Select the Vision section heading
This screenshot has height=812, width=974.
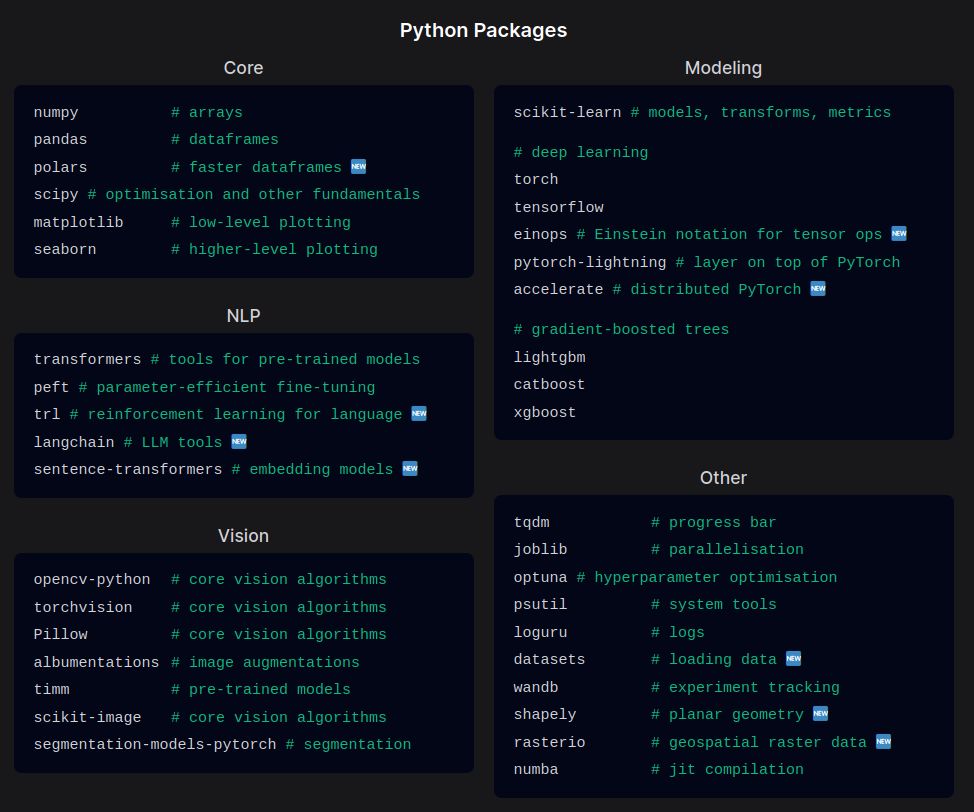[244, 536]
